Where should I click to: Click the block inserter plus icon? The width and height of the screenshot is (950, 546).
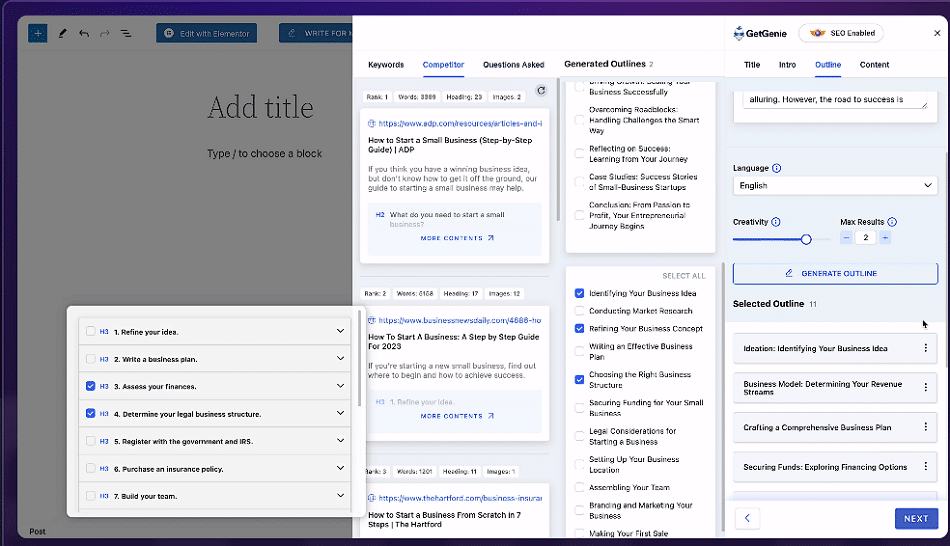tap(38, 33)
